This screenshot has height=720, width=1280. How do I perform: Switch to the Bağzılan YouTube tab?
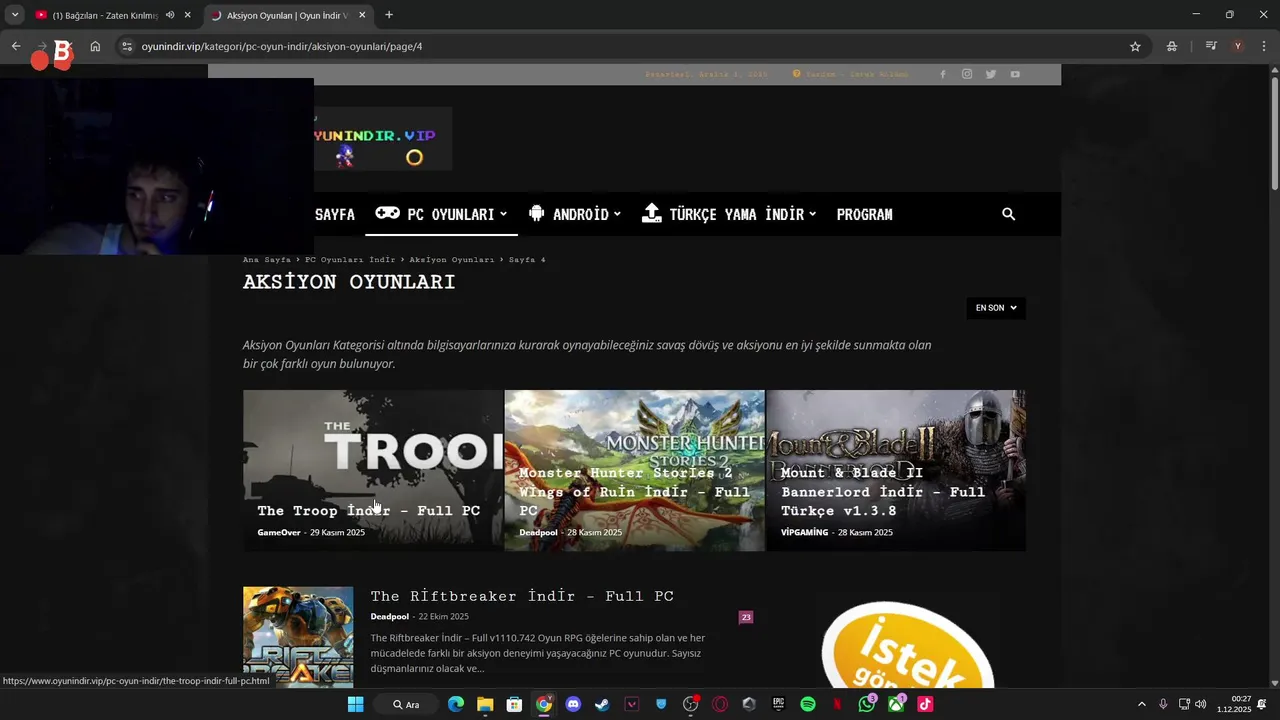coord(104,15)
